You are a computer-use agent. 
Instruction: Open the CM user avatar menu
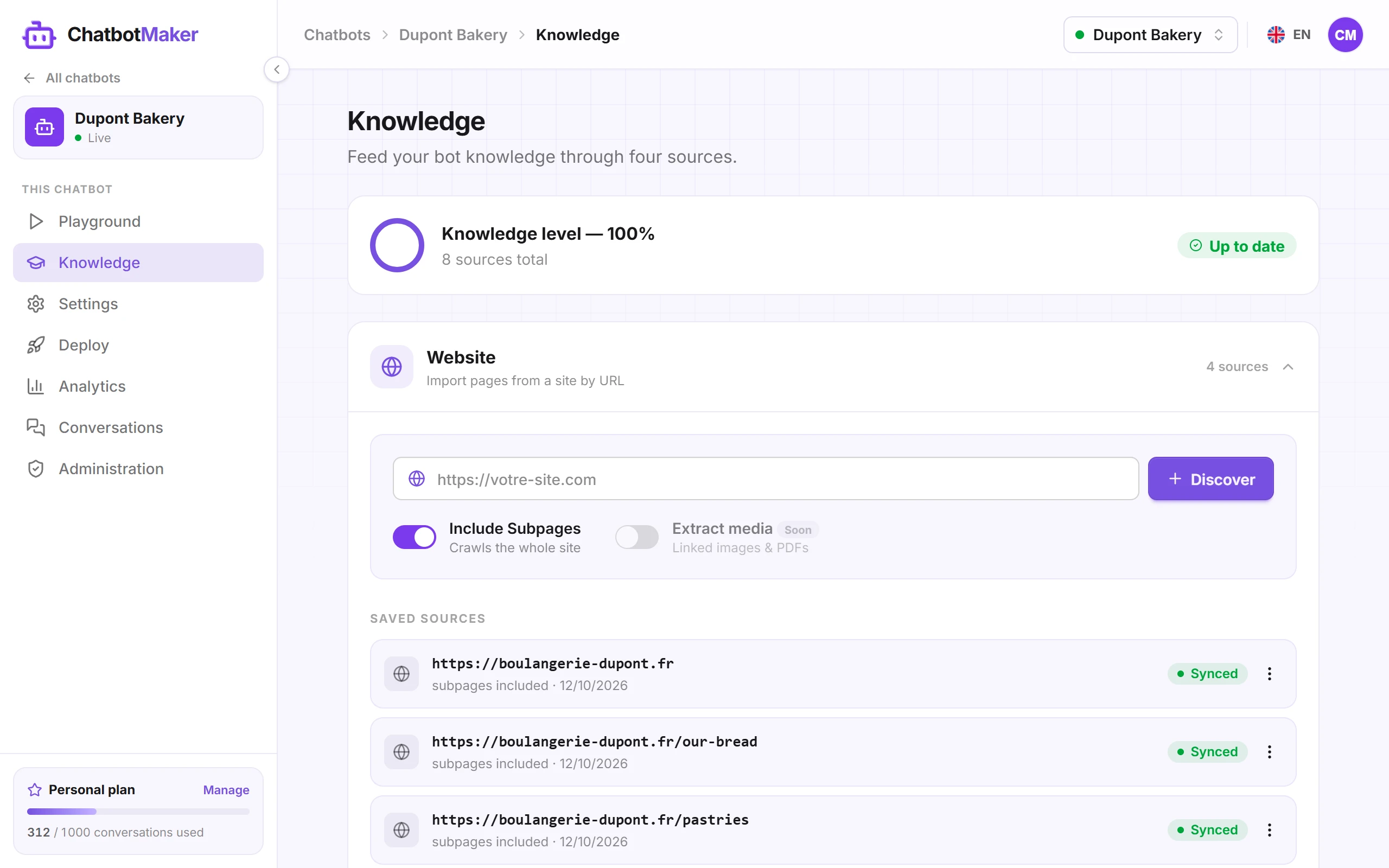tap(1345, 35)
